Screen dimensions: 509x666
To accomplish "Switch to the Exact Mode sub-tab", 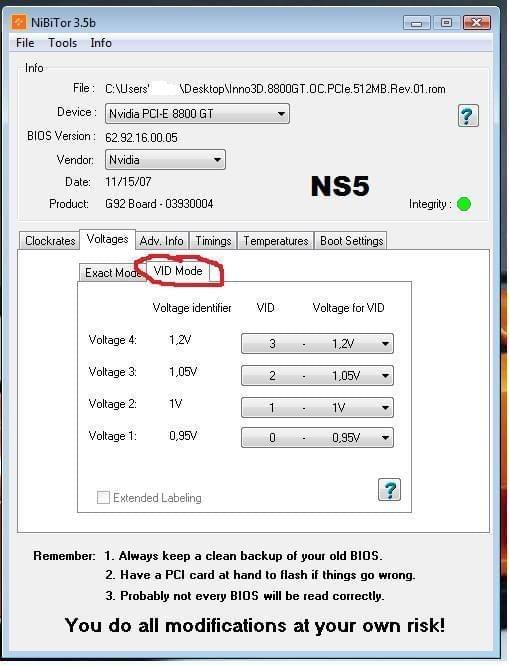I will click(x=112, y=273).
